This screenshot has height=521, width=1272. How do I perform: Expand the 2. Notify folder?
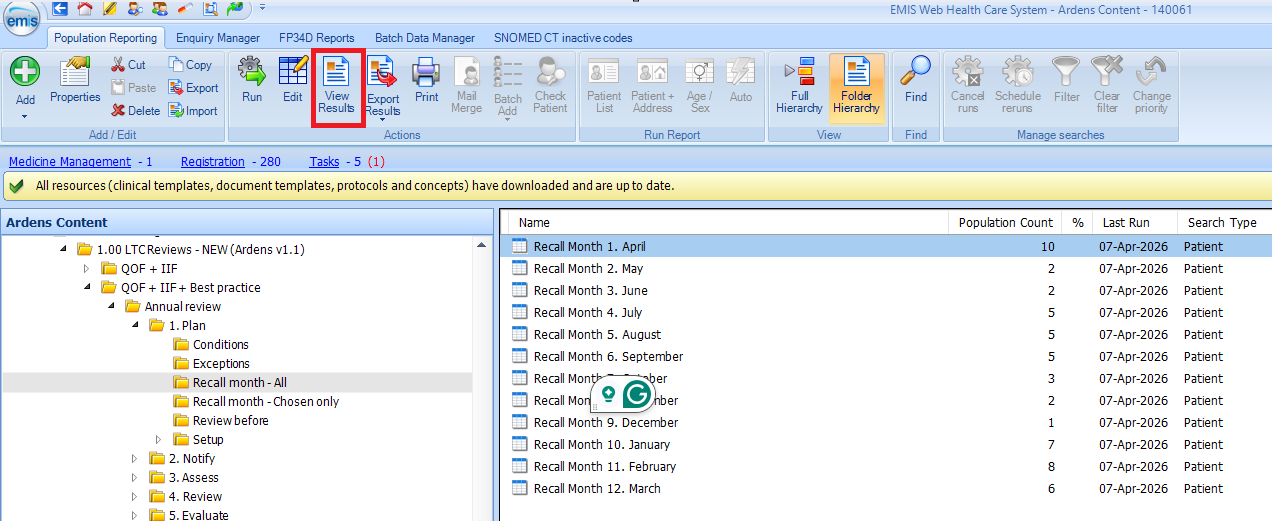(134, 459)
